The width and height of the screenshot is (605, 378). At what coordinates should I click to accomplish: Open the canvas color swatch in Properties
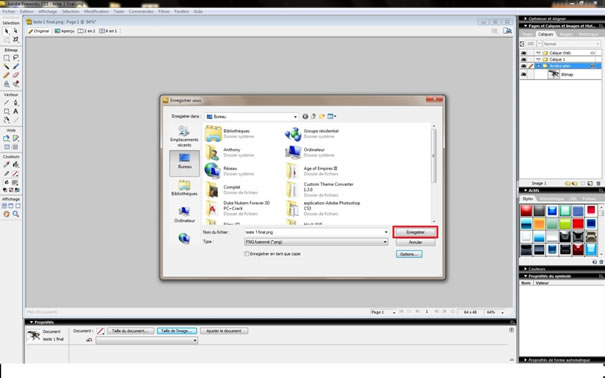point(100,331)
